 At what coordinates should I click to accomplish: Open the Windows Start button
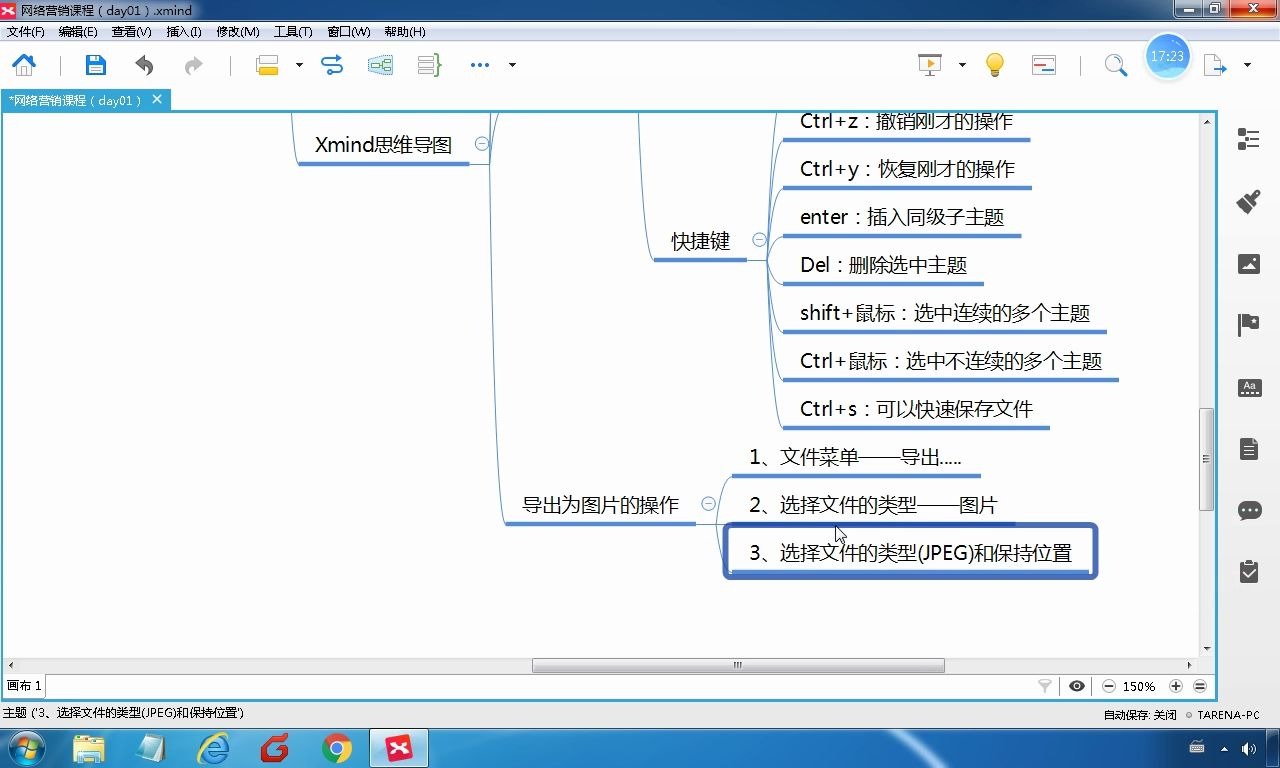[x=25, y=748]
